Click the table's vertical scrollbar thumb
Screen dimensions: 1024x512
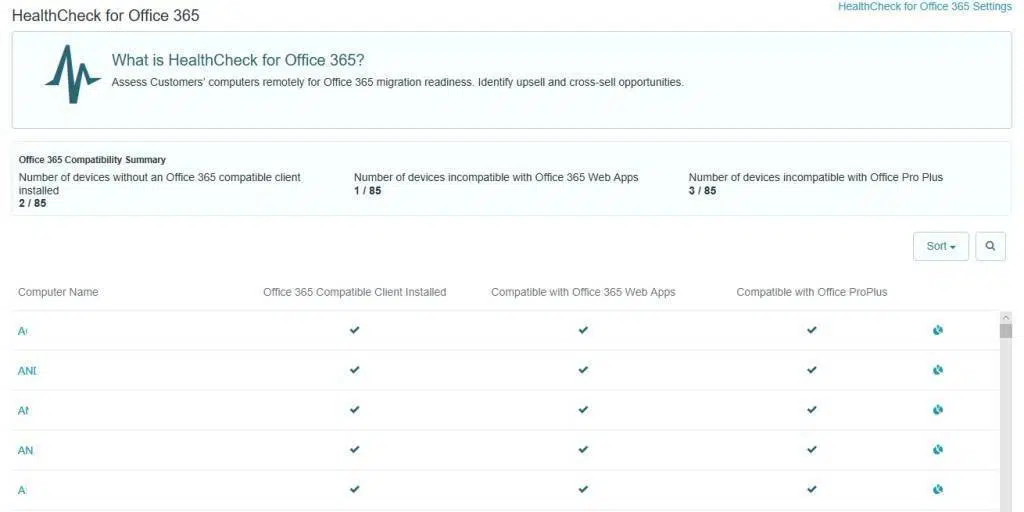(x=1005, y=331)
